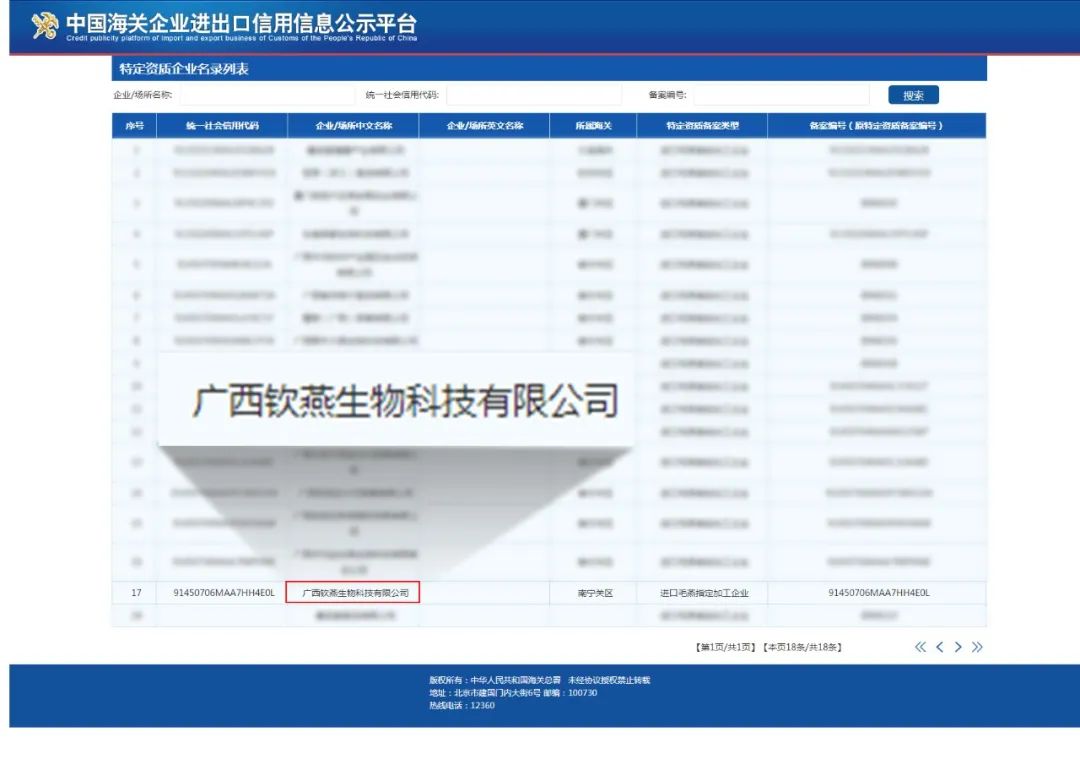
Task: Click the 版权所有 copyright footer line
Action: [x=539, y=680]
